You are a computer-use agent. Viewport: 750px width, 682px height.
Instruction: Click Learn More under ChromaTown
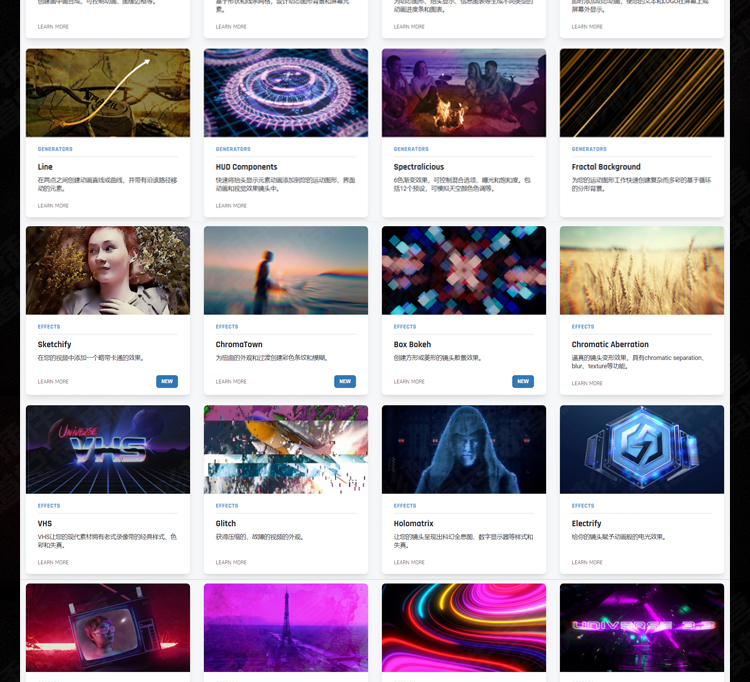231,382
